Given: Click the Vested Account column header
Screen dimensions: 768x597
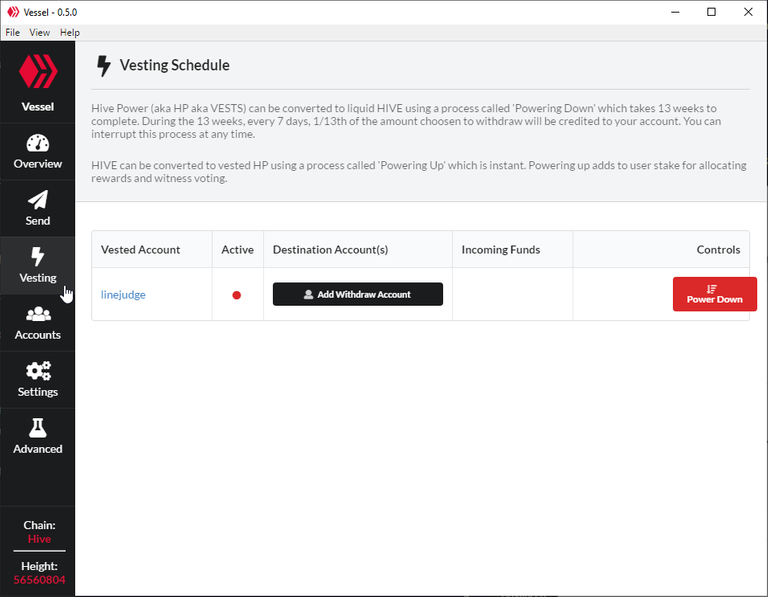Looking at the screenshot, I should [141, 249].
